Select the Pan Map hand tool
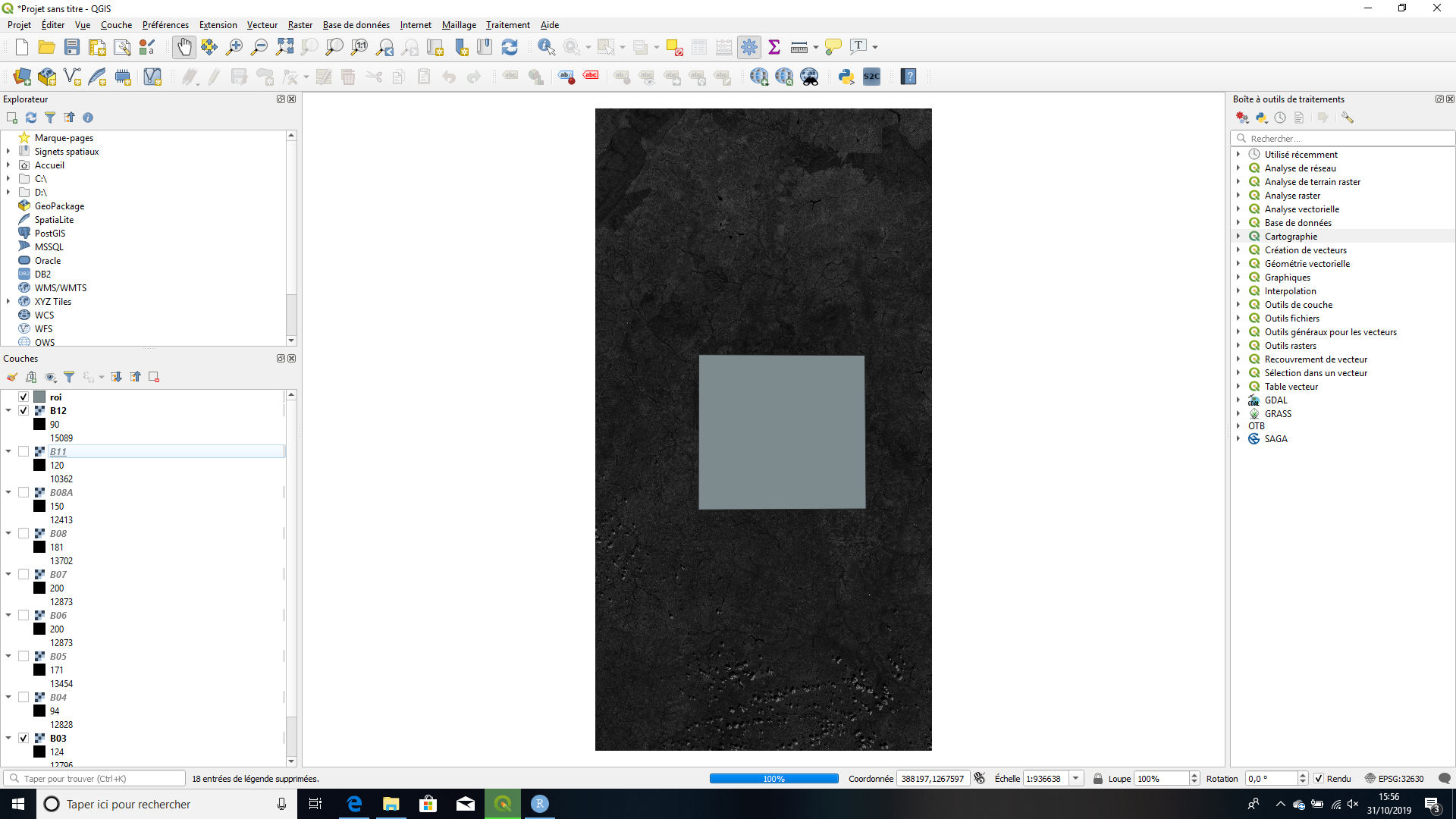Viewport: 1456px width, 819px height. coord(184,47)
